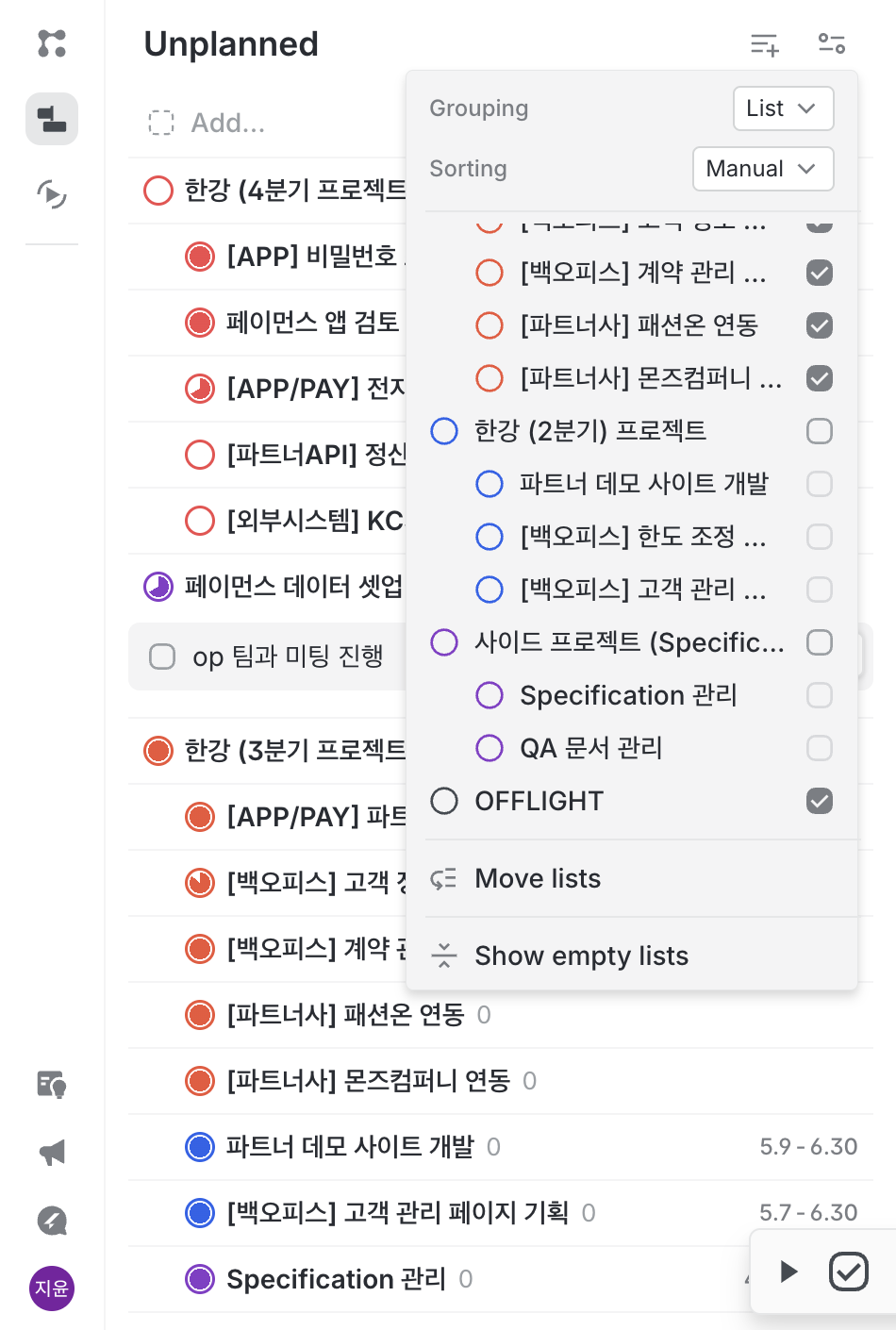896x1330 pixels.
Task: Check the 한강 (2분기) 프로젝트 checkbox
Action: 820,431
